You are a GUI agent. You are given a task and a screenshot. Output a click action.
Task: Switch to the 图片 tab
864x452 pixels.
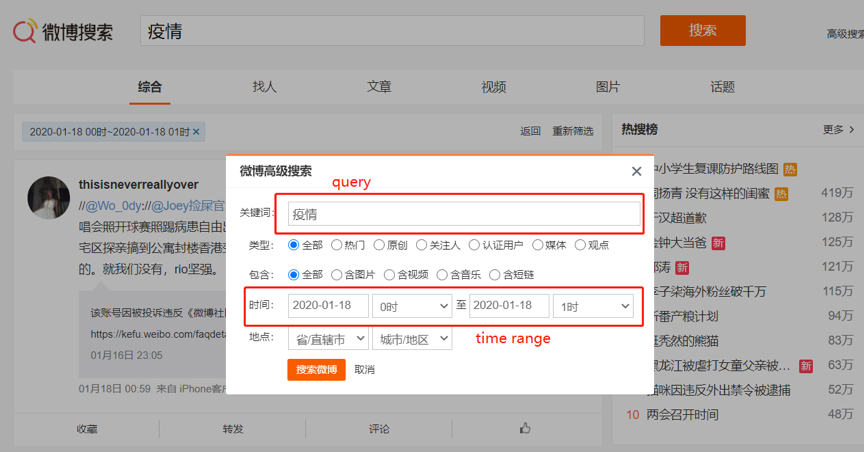608,87
